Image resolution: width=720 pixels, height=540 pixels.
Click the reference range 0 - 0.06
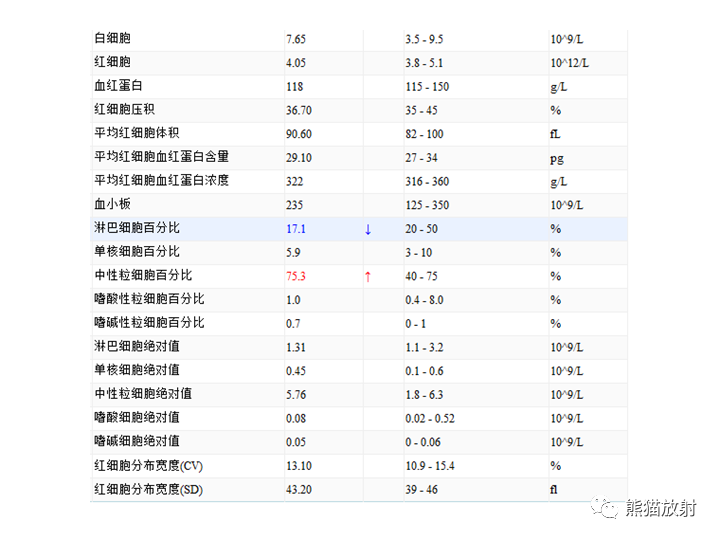point(423,442)
